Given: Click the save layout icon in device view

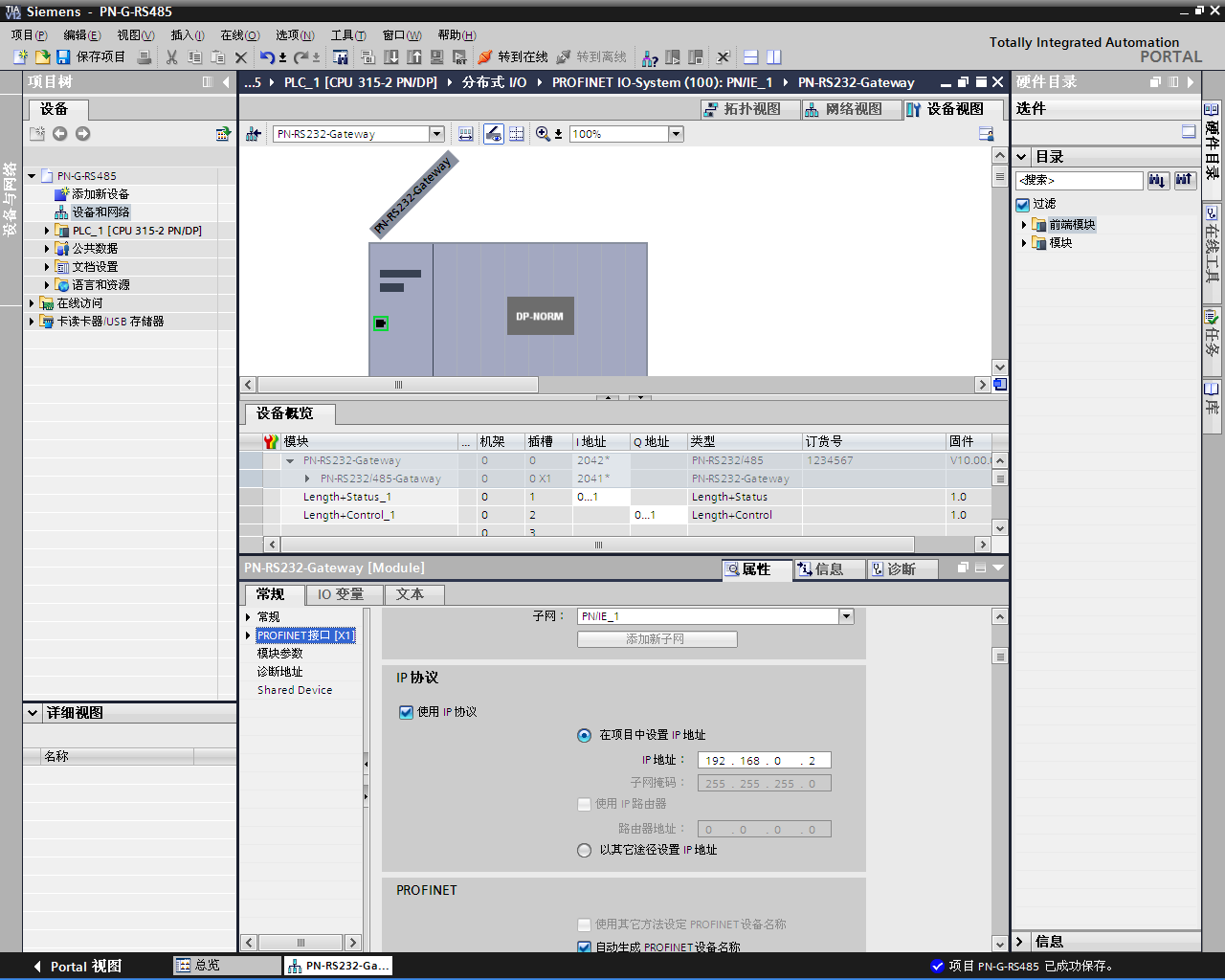Looking at the screenshot, I should (987, 134).
